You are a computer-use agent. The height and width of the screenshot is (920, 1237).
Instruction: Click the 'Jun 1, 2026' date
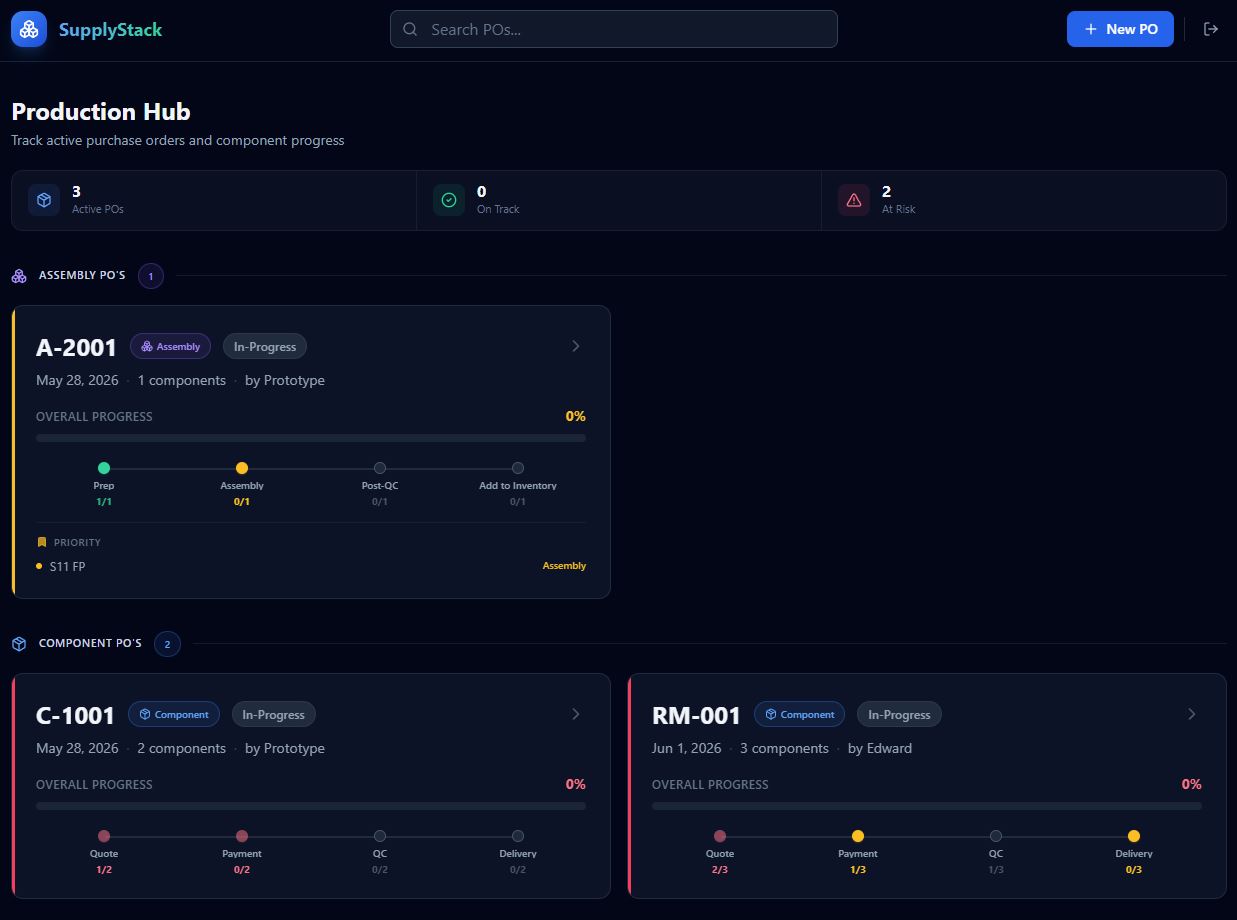pos(686,748)
